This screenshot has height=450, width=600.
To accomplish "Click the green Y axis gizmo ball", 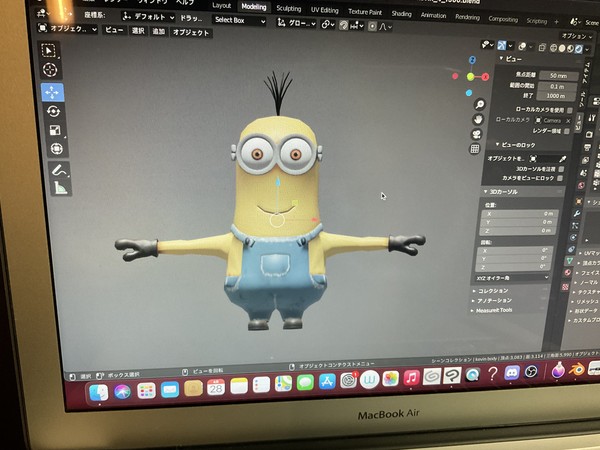I will [471, 77].
